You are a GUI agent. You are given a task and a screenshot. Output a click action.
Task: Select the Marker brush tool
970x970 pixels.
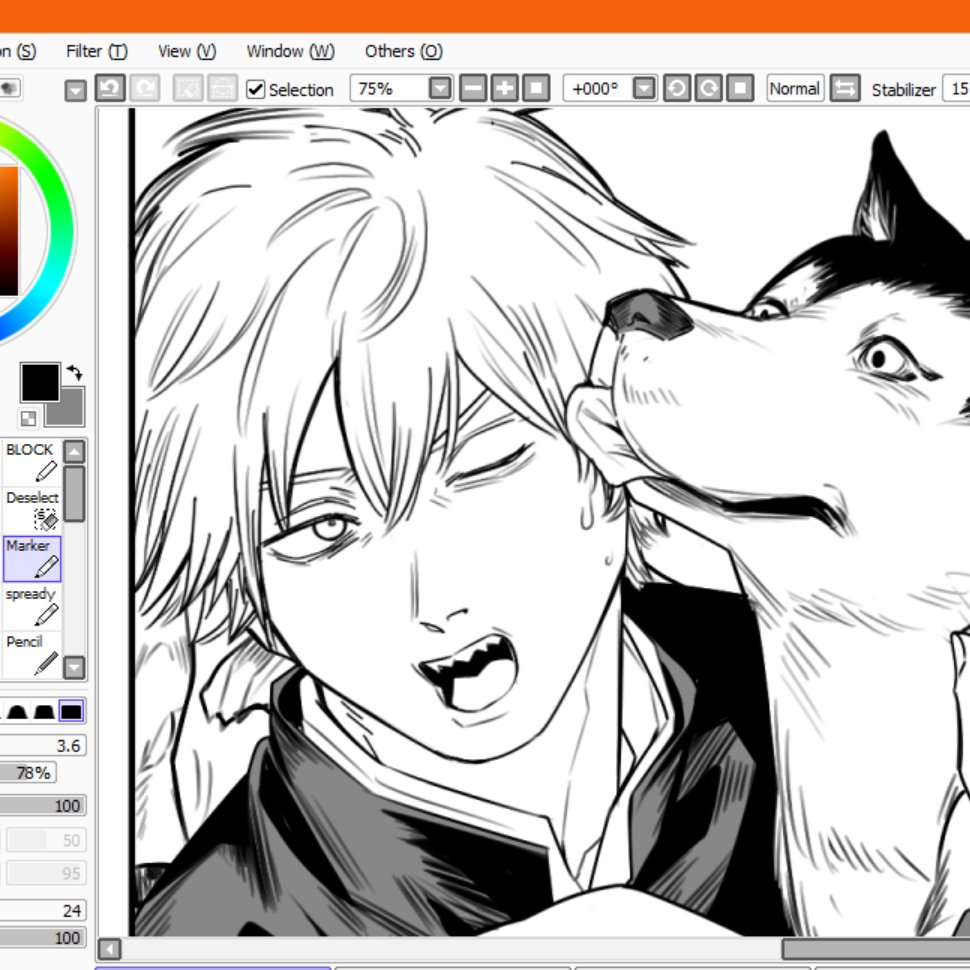(32, 559)
